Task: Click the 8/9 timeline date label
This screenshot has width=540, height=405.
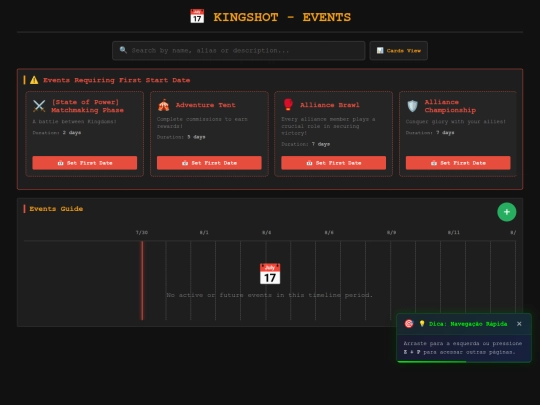Action: (x=392, y=232)
